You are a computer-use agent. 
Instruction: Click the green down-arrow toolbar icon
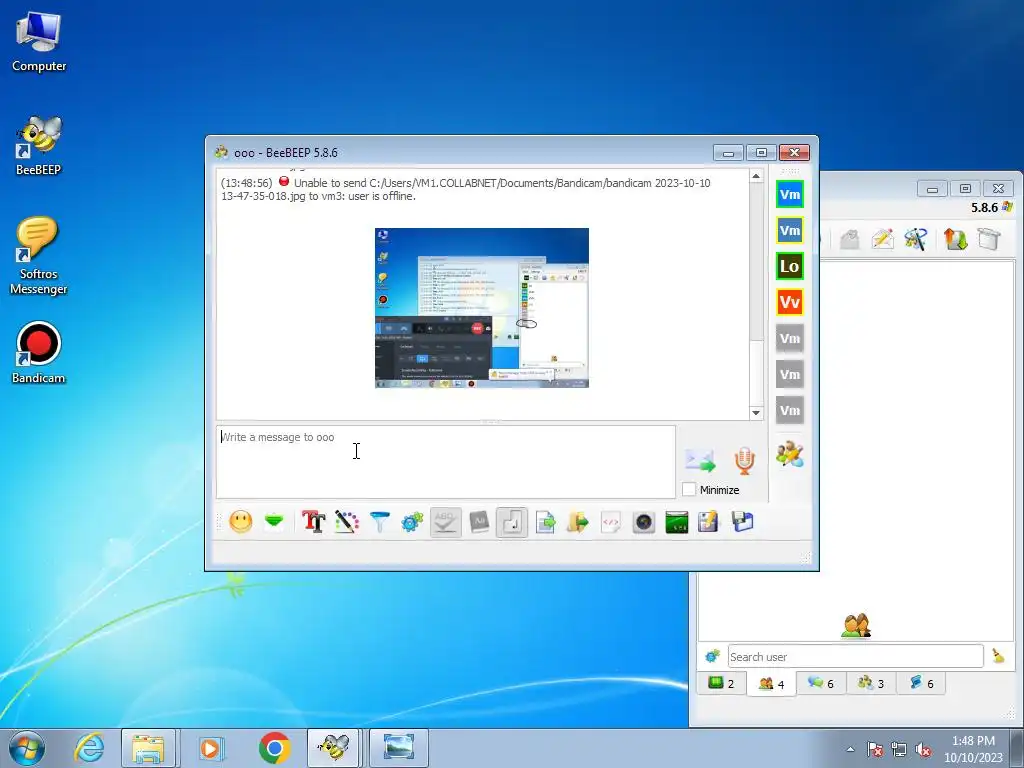point(274,522)
